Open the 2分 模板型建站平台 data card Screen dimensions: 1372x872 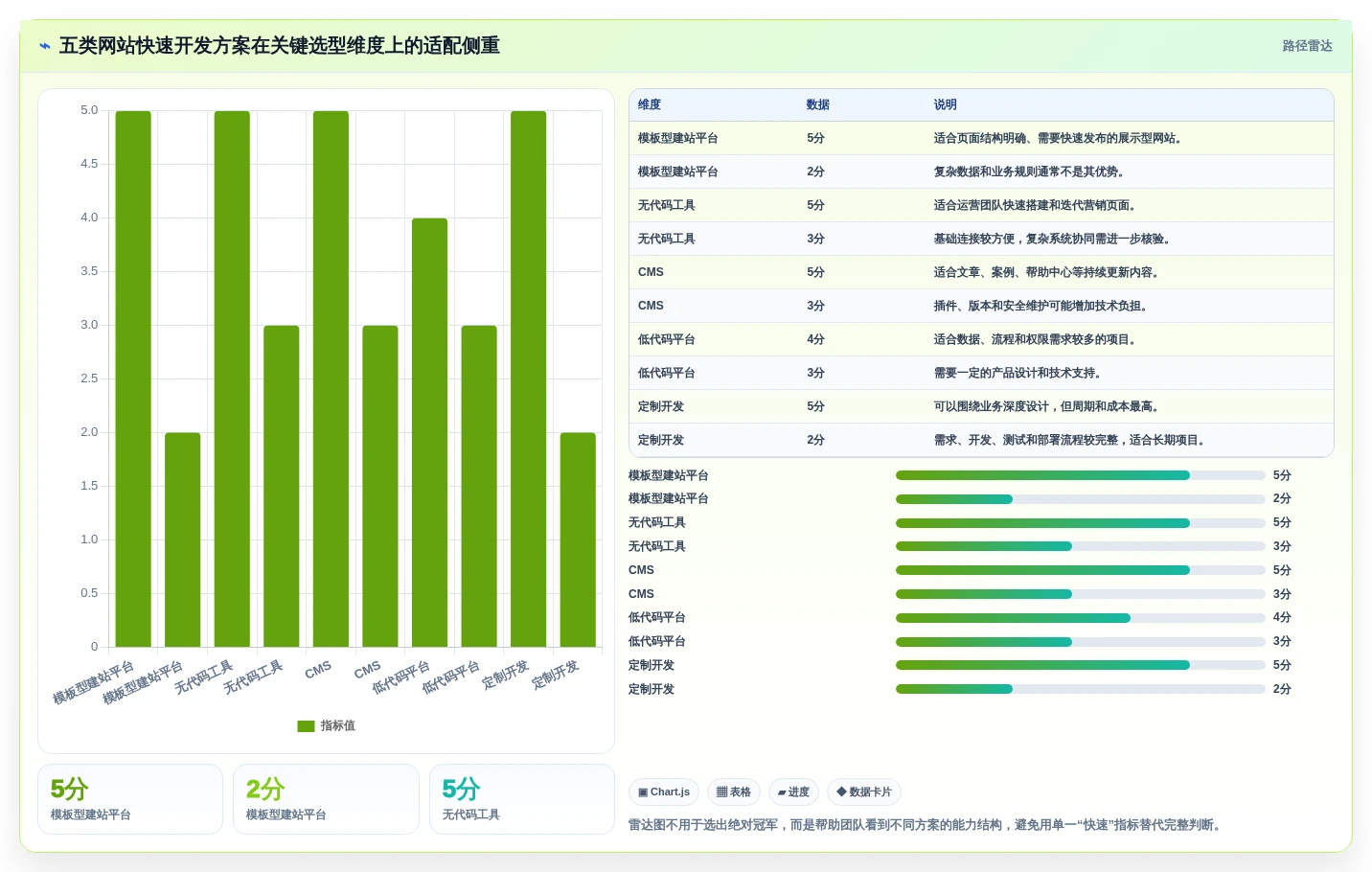(x=326, y=799)
